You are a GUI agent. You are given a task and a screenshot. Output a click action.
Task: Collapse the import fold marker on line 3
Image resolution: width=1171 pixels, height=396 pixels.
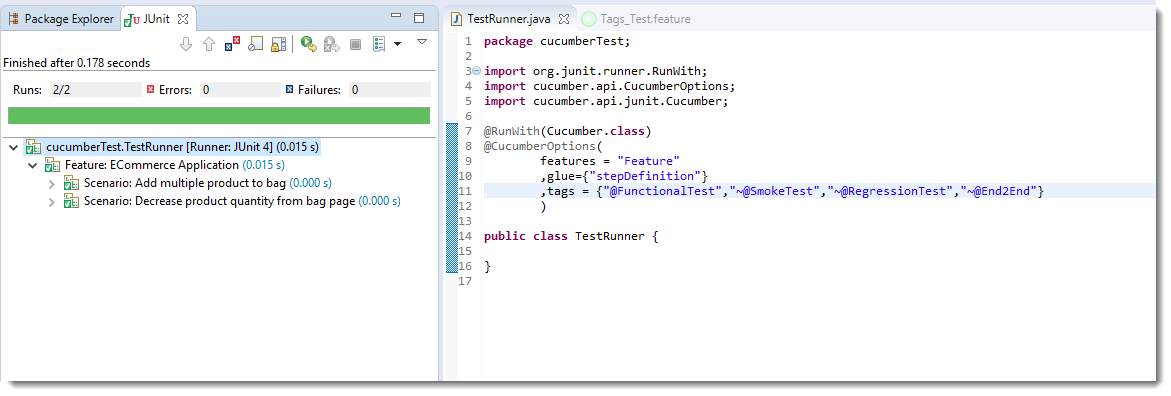476,71
